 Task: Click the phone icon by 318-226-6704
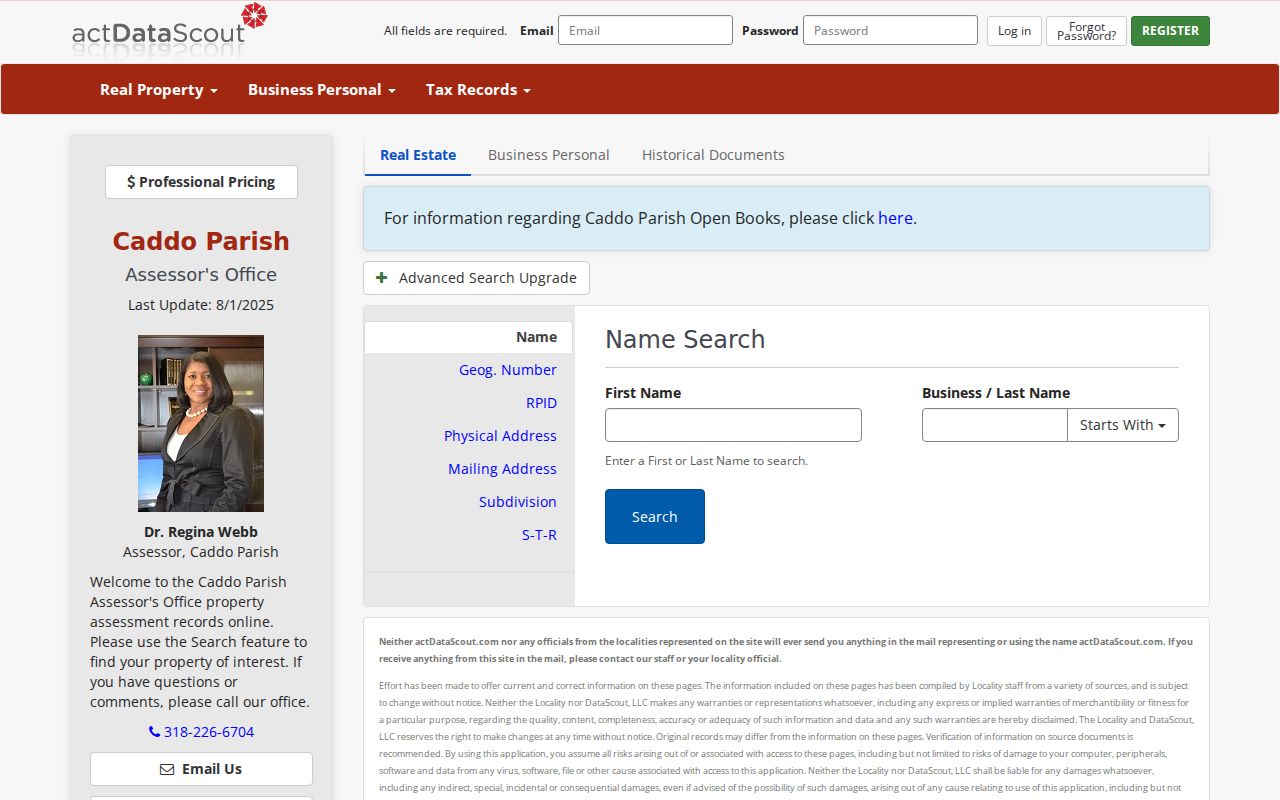(x=154, y=732)
